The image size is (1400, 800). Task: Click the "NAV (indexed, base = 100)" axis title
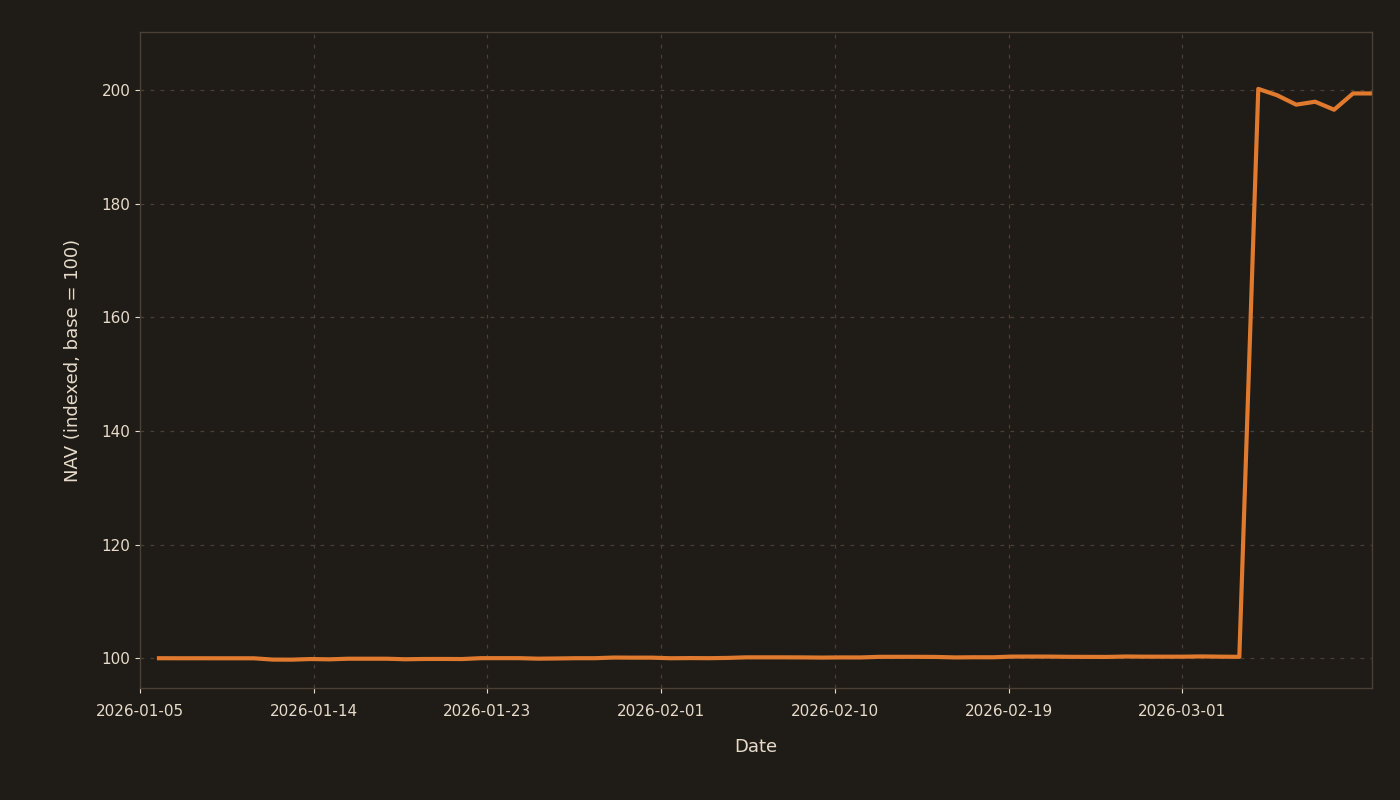click(72, 360)
